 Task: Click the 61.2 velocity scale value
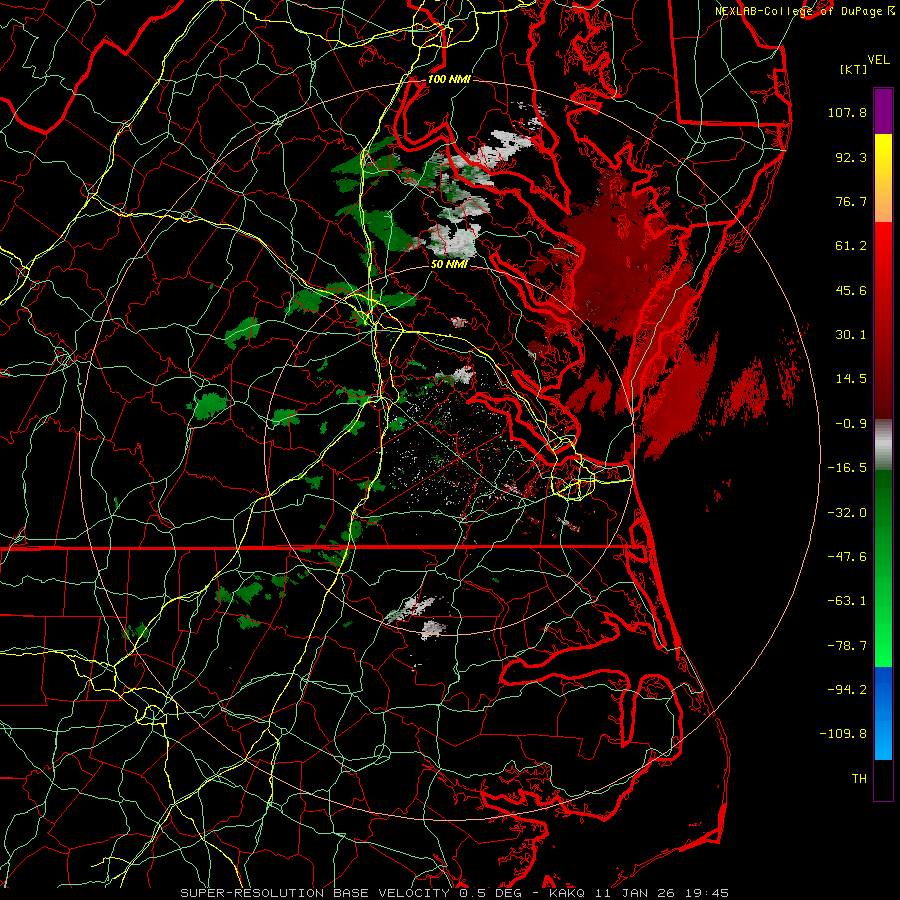[851, 246]
